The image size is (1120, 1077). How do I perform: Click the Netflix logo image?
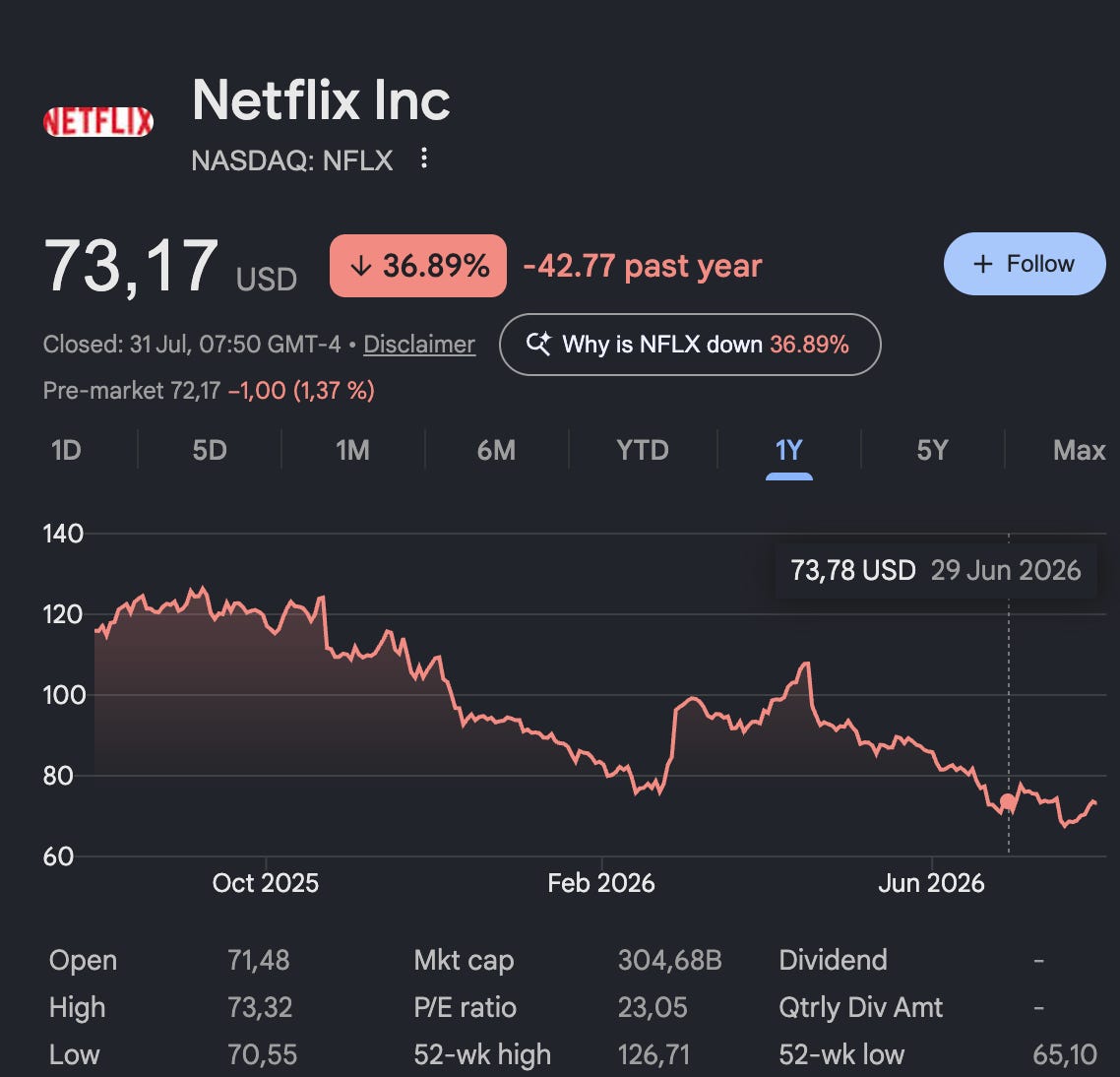[98, 121]
